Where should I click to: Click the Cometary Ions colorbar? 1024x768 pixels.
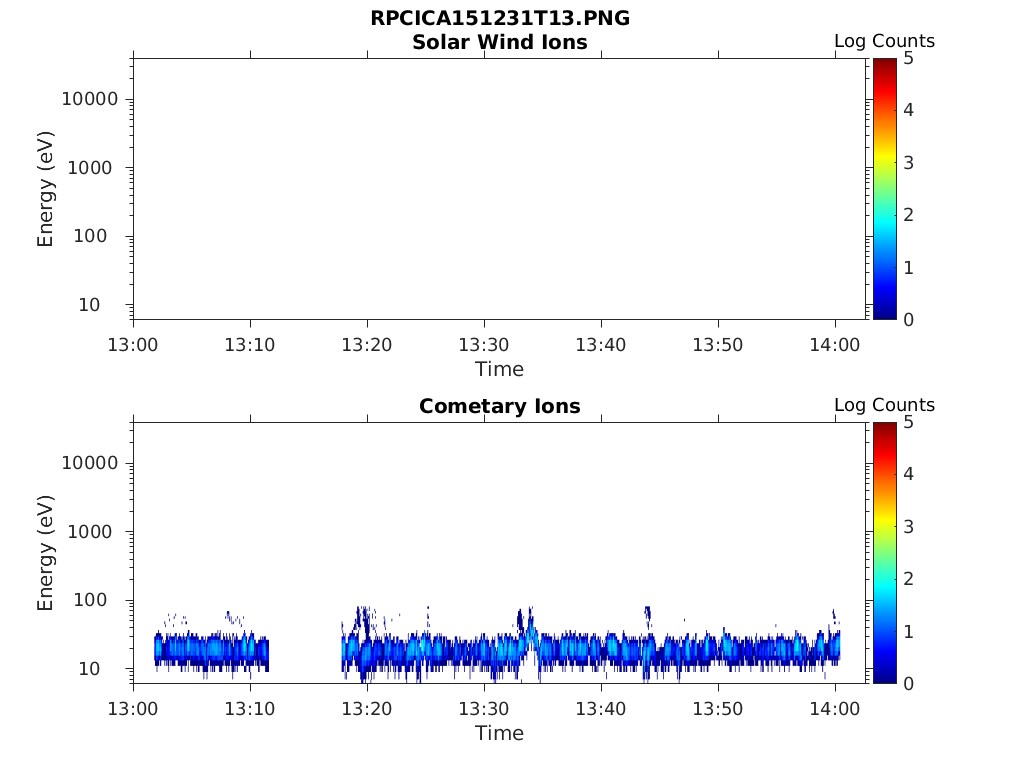884,552
